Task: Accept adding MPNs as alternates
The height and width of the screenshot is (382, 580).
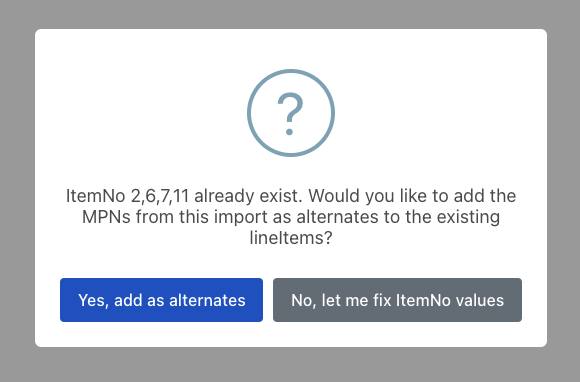Action: pyautogui.click(x=161, y=300)
